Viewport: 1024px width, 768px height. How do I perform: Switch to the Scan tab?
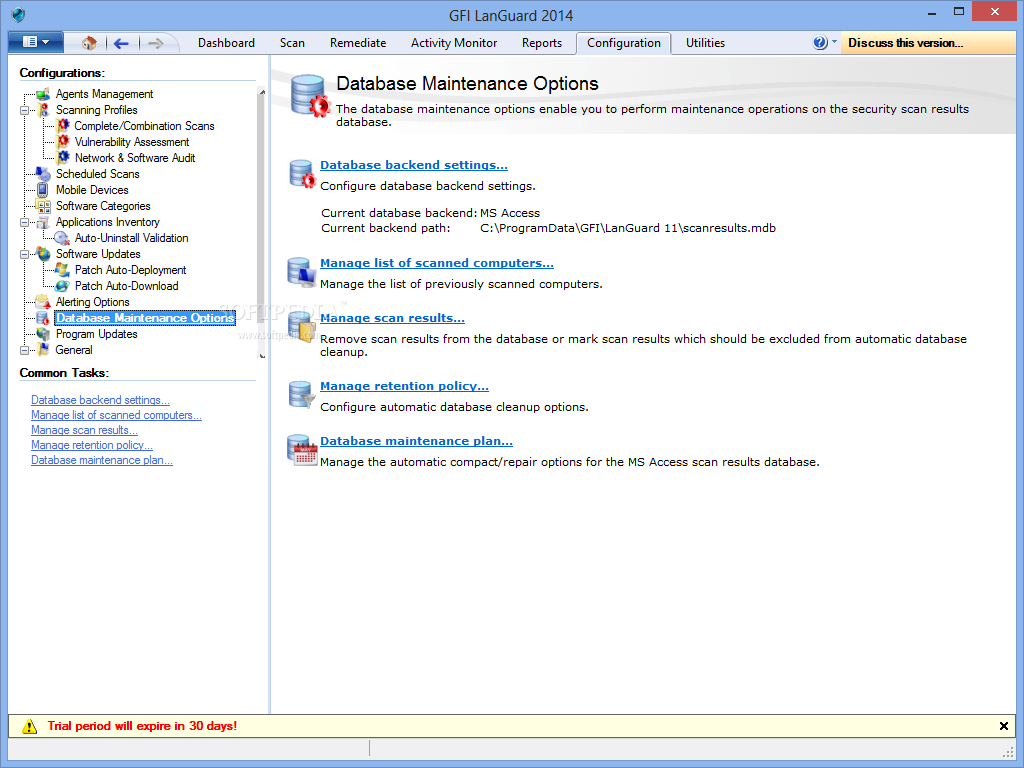[x=292, y=43]
